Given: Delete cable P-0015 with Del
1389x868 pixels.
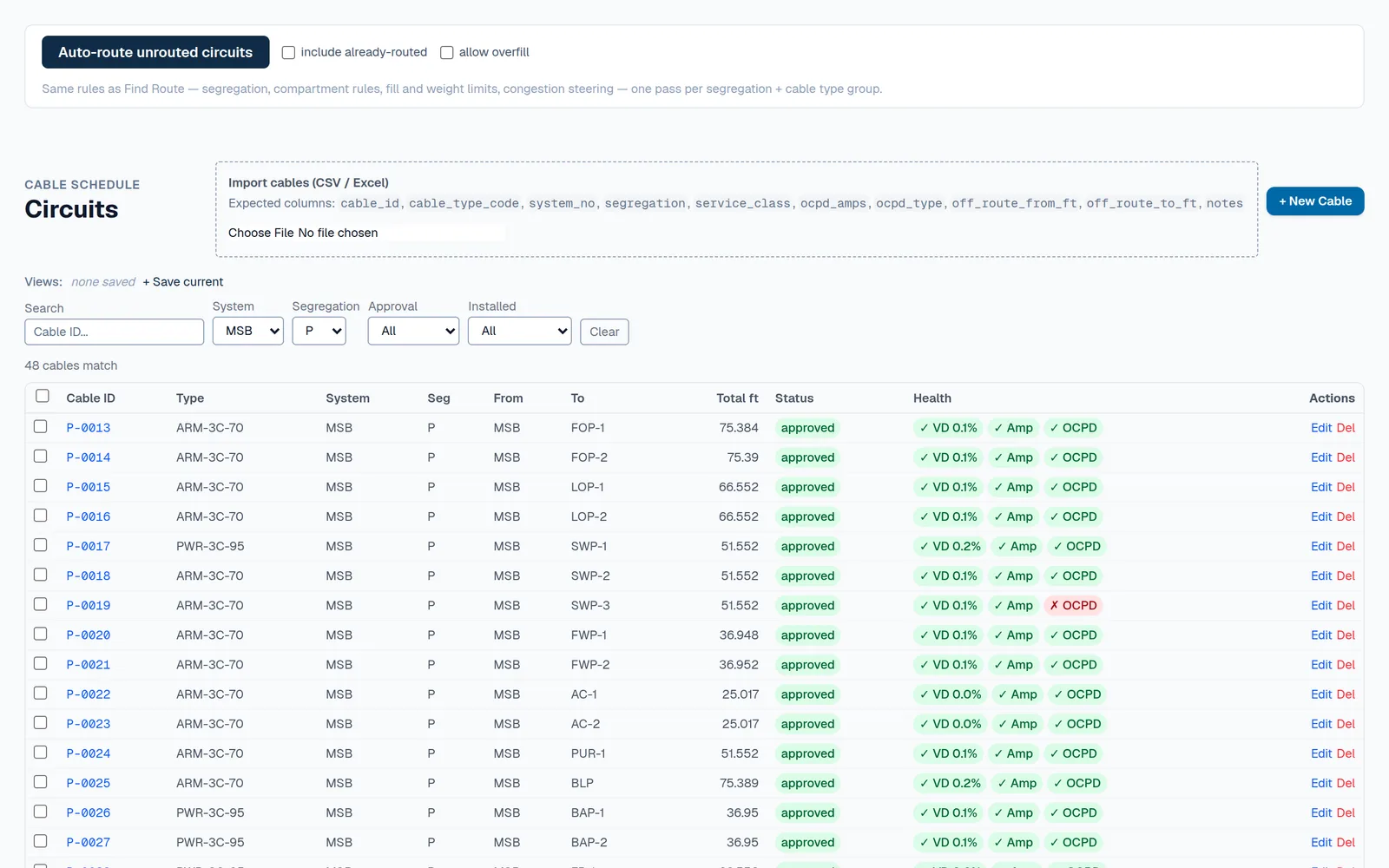Looking at the screenshot, I should coord(1346,487).
